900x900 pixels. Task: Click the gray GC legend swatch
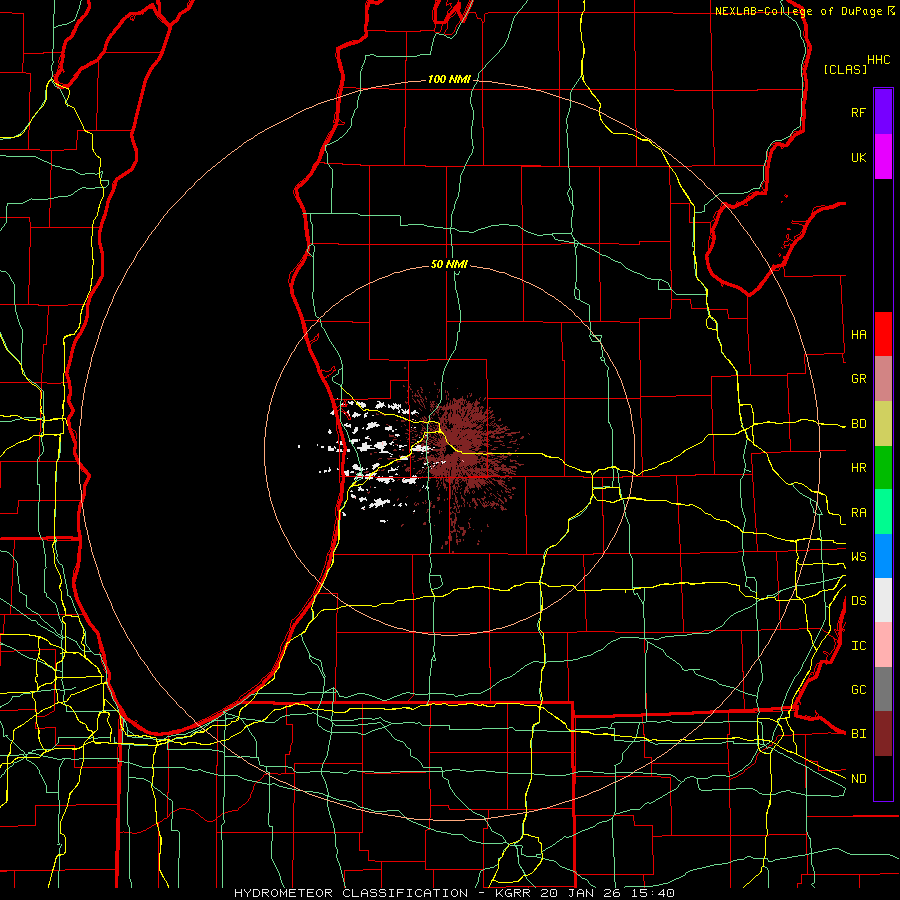[883, 689]
